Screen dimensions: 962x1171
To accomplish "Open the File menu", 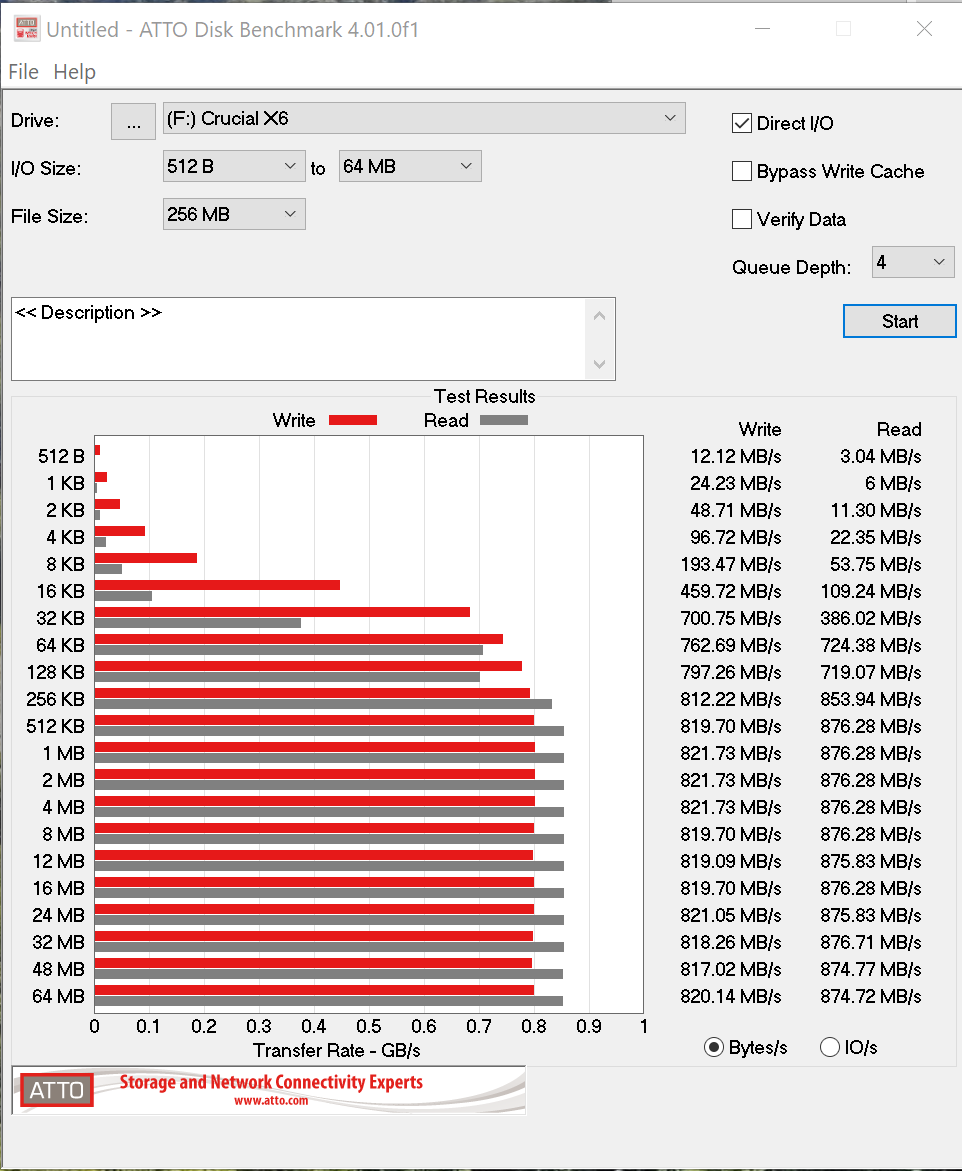I will point(23,72).
